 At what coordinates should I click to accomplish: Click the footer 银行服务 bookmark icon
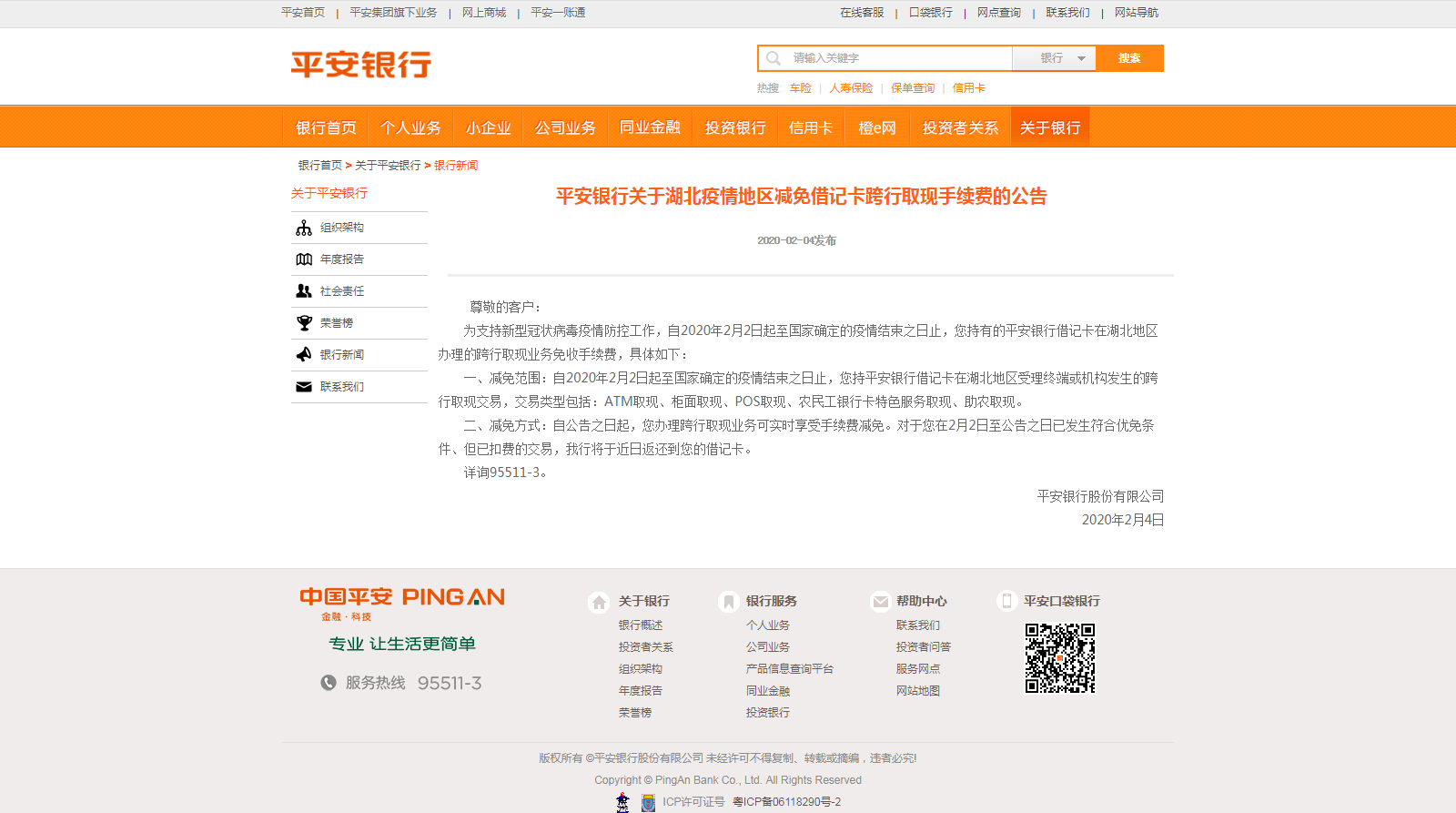(727, 602)
